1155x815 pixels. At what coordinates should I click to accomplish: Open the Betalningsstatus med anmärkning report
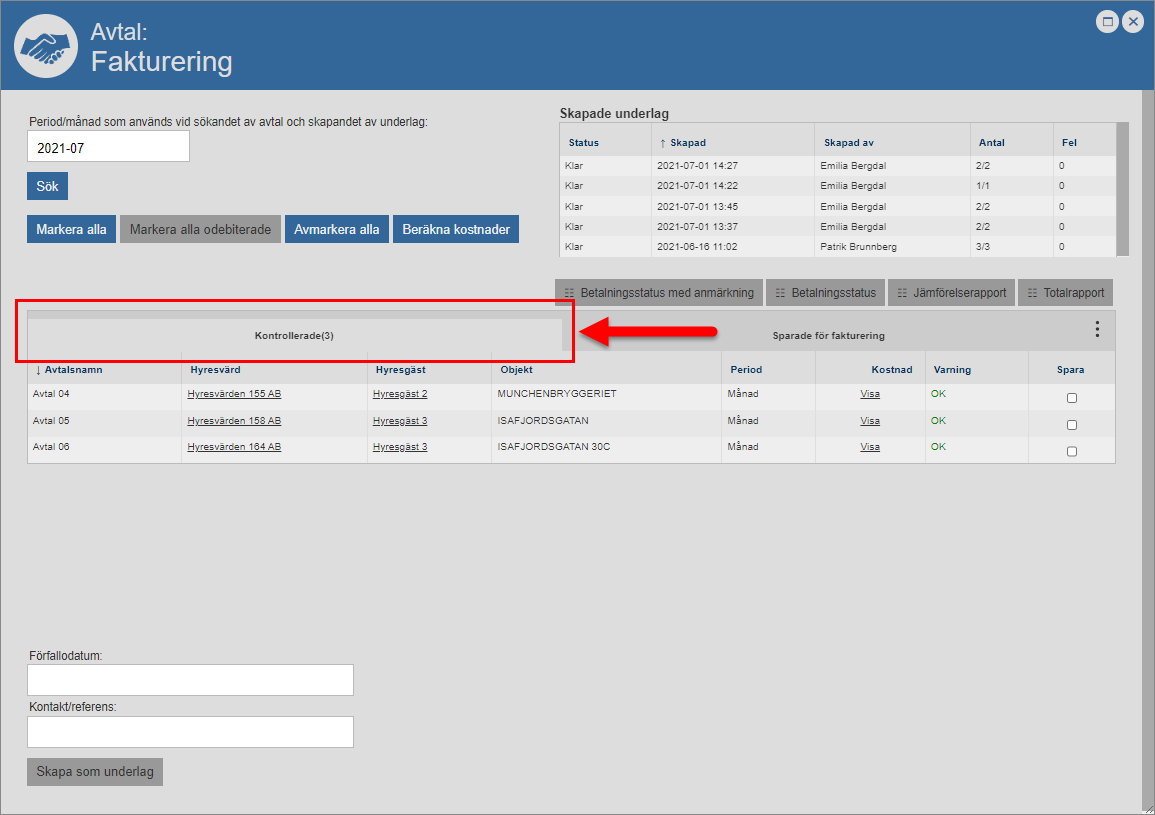coord(659,293)
